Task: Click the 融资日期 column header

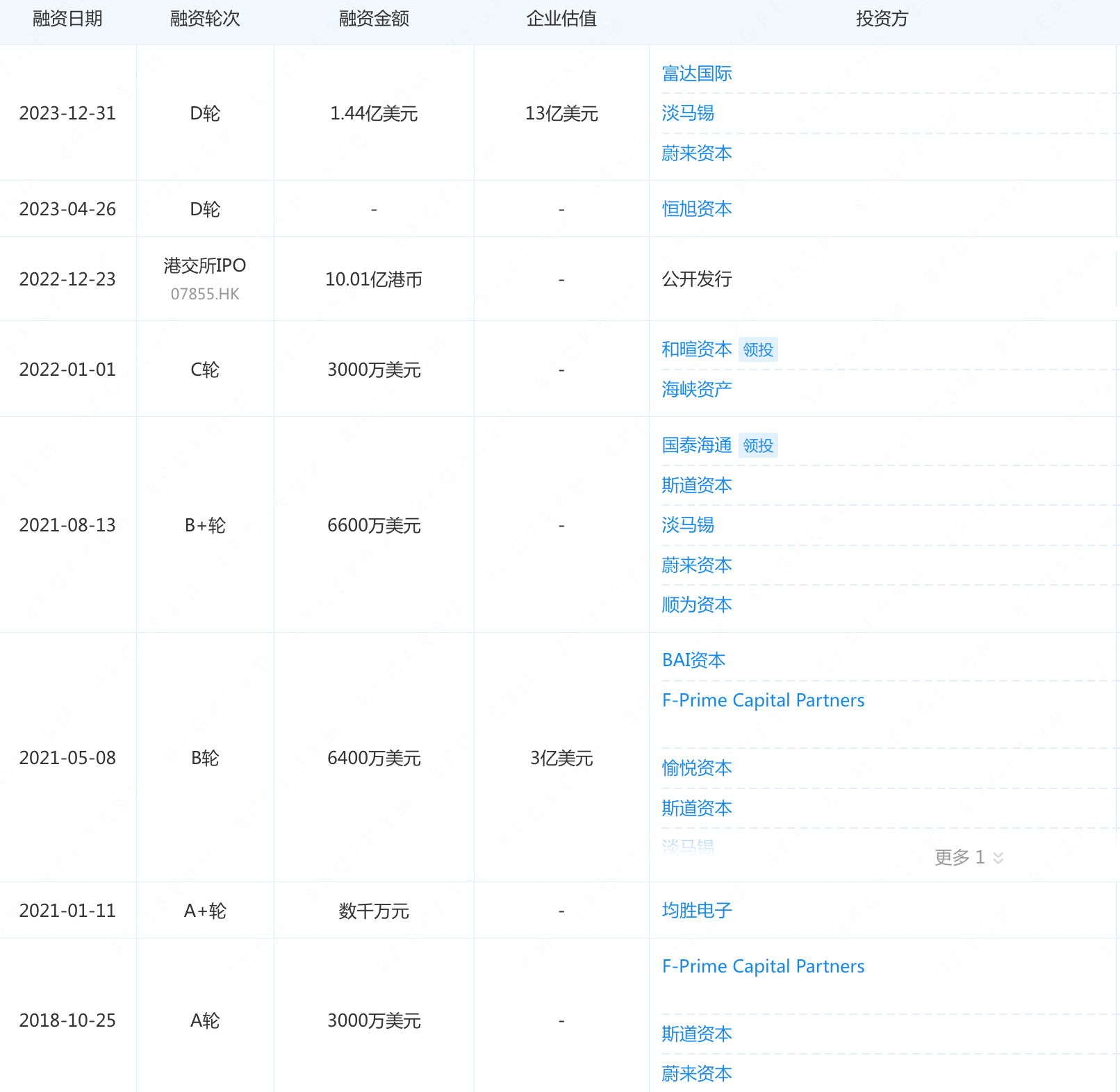Action: click(x=67, y=19)
